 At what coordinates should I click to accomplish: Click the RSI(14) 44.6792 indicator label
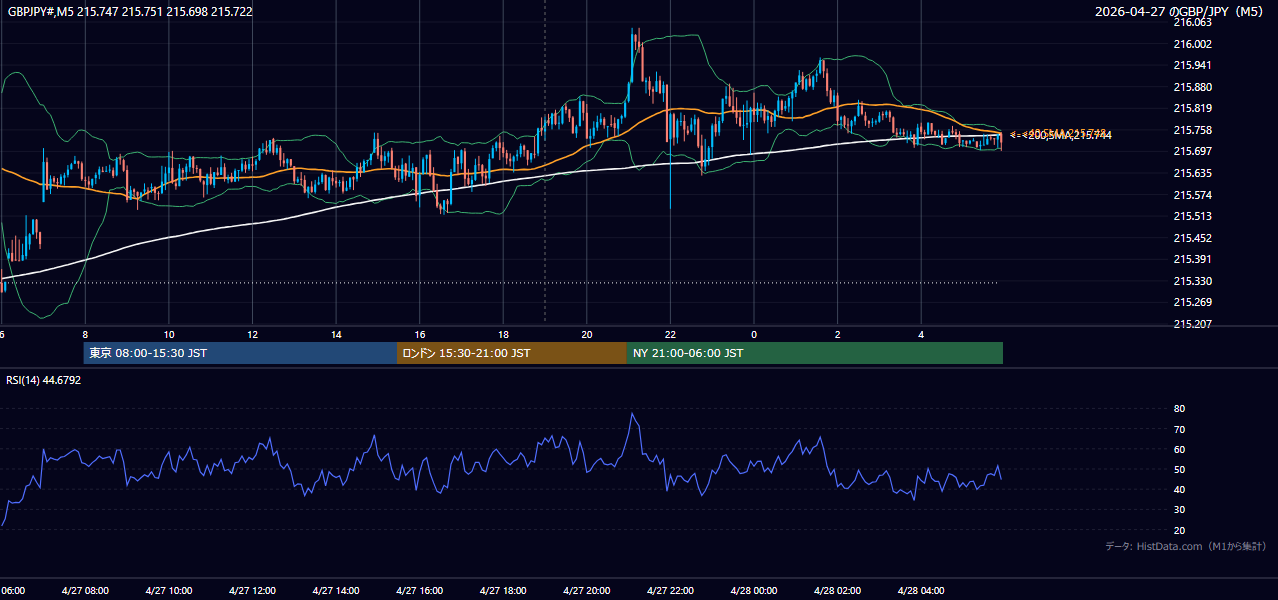point(44,380)
